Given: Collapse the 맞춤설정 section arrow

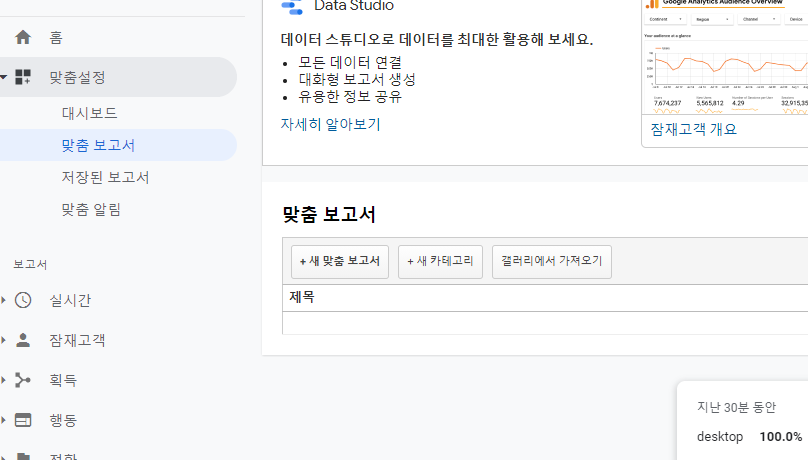Looking at the screenshot, I should tap(4, 77).
